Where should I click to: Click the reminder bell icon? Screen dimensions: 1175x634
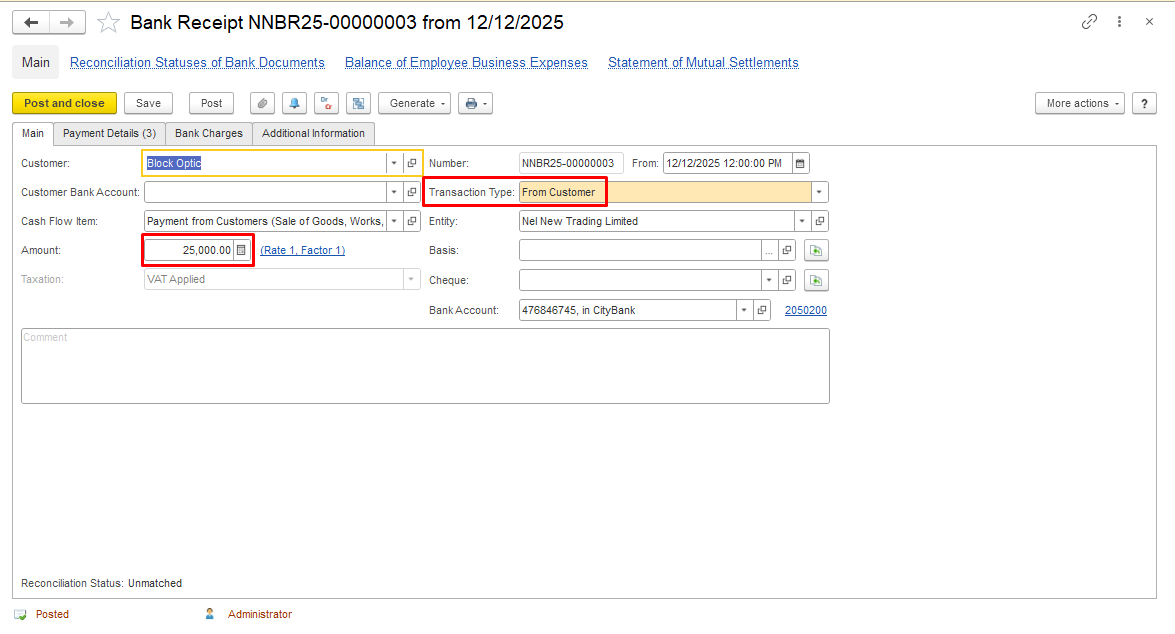point(294,103)
